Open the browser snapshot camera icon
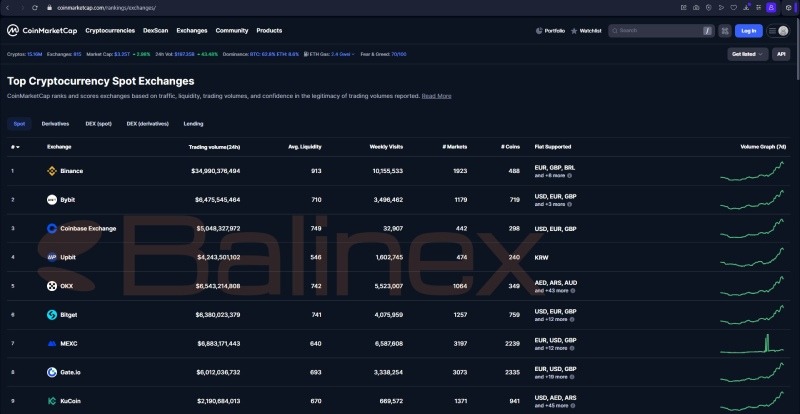 pos(696,8)
